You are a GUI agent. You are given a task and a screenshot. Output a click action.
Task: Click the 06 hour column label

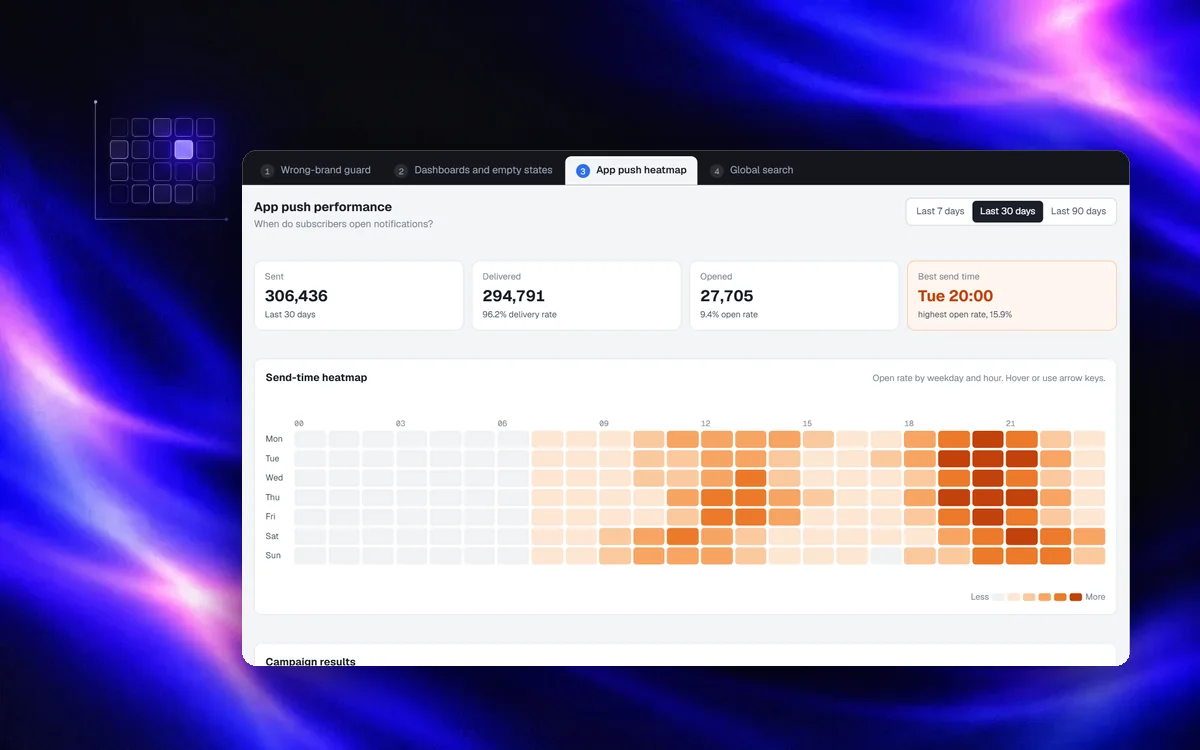[503, 423]
